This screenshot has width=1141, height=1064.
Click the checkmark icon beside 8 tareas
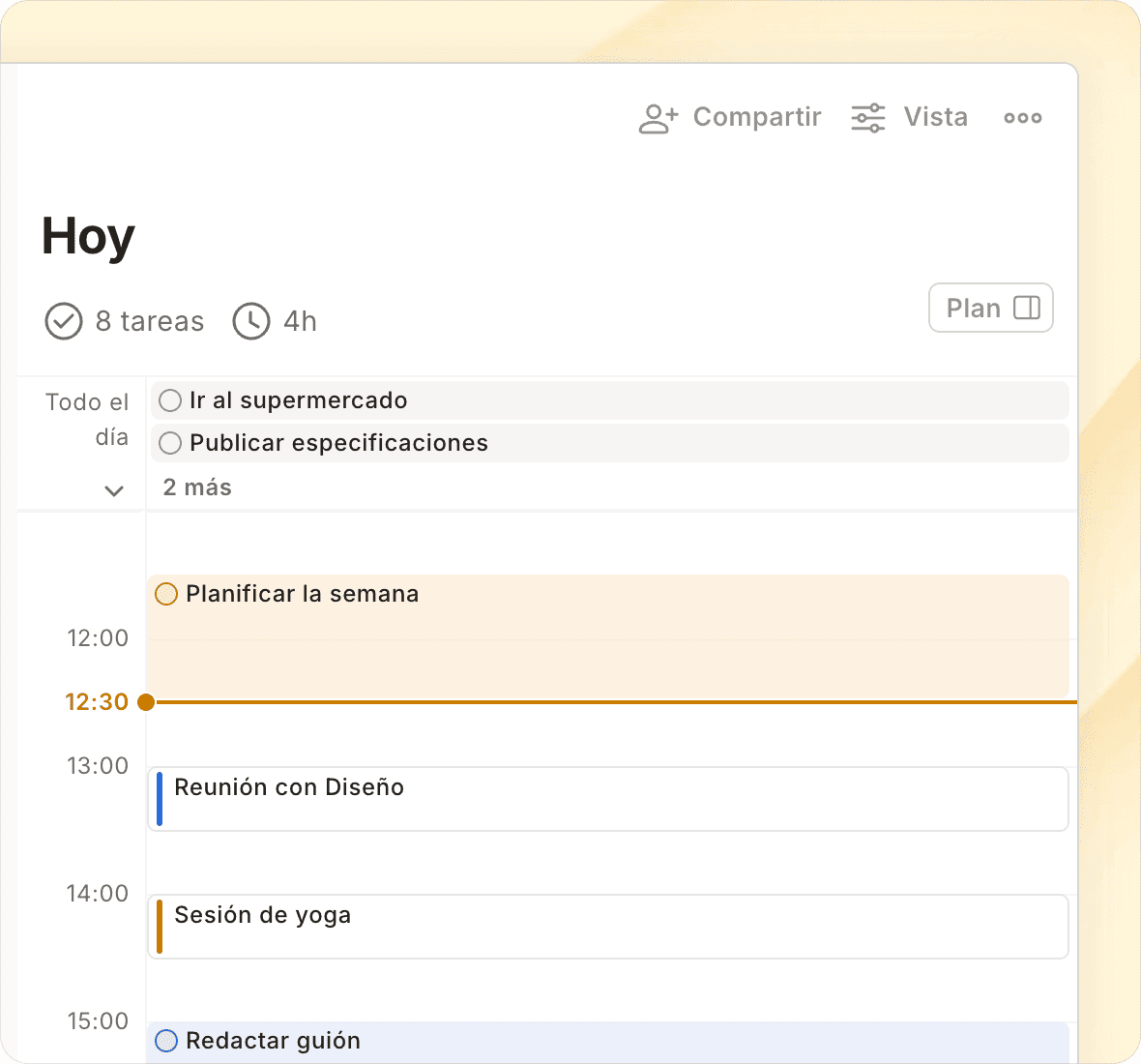coord(64,321)
